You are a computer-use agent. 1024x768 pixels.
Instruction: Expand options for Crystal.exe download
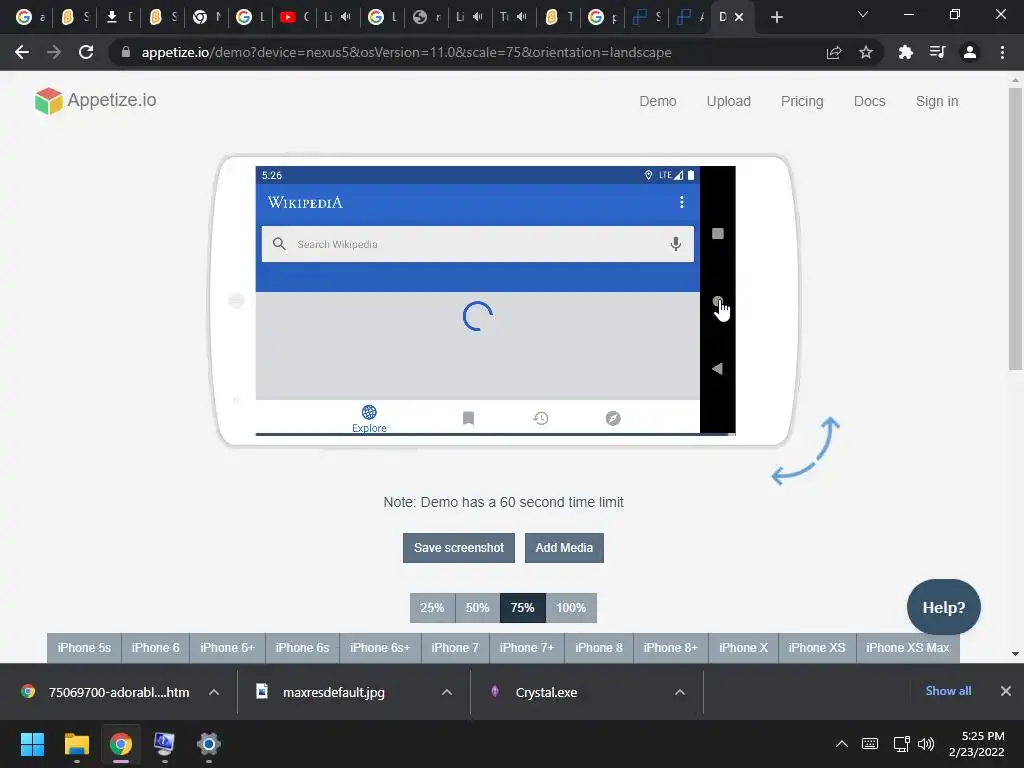[x=680, y=692]
